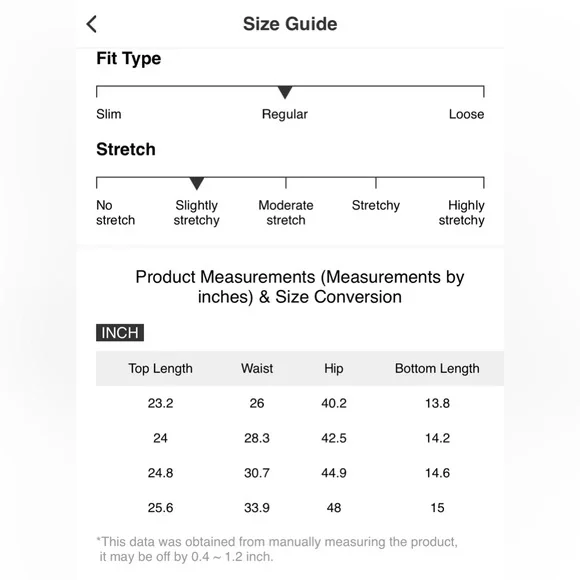Select the Slim fit label
580x580 pixels.
[x=109, y=114]
